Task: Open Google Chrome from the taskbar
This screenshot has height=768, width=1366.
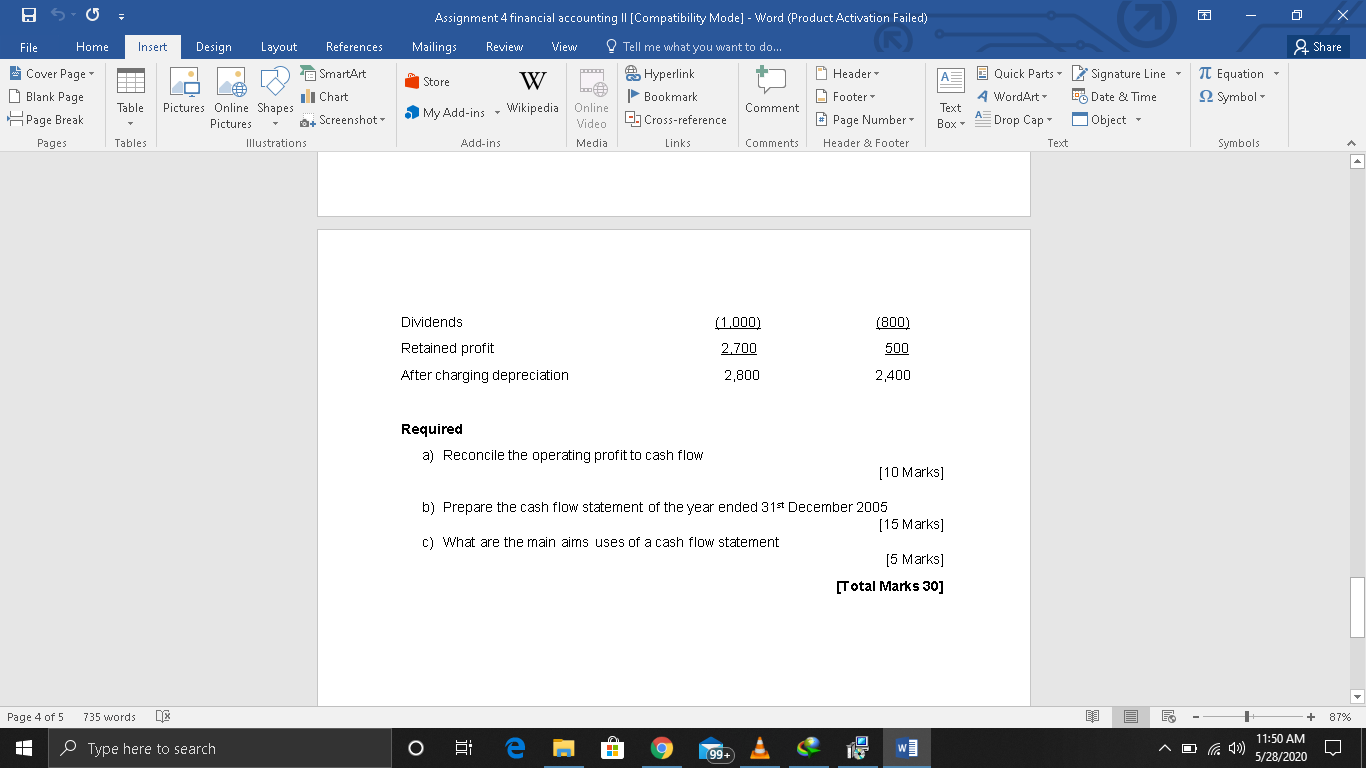Action: tap(662, 747)
